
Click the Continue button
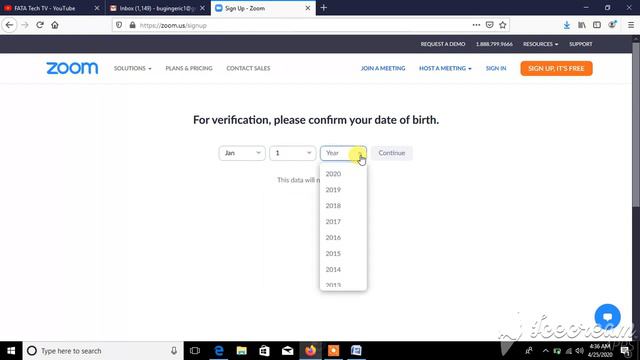tap(391, 153)
